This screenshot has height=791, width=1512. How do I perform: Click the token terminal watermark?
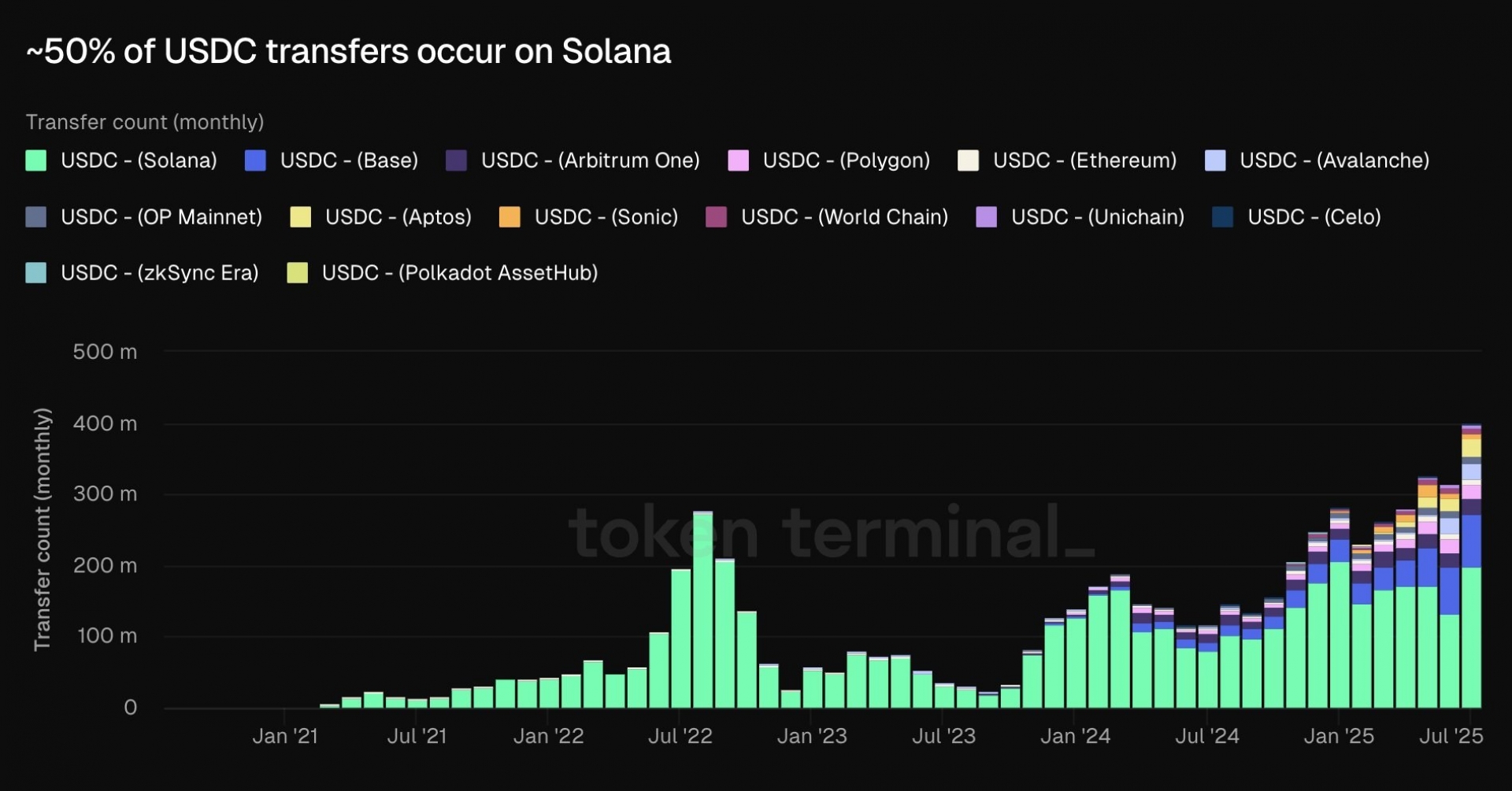tap(831, 533)
